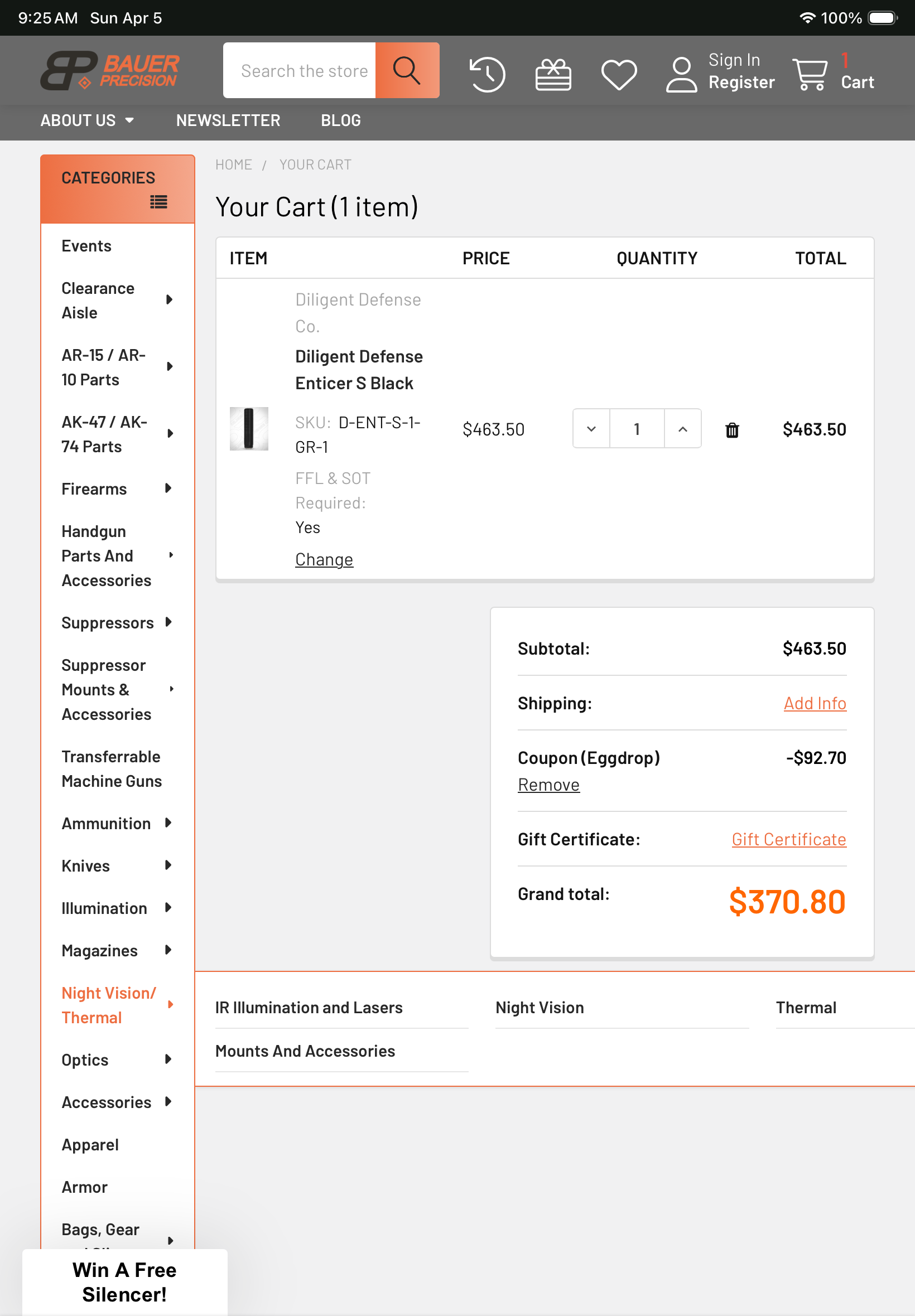Click Add Info for shipping
Viewport: 915px width, 1316px height.
815,704
